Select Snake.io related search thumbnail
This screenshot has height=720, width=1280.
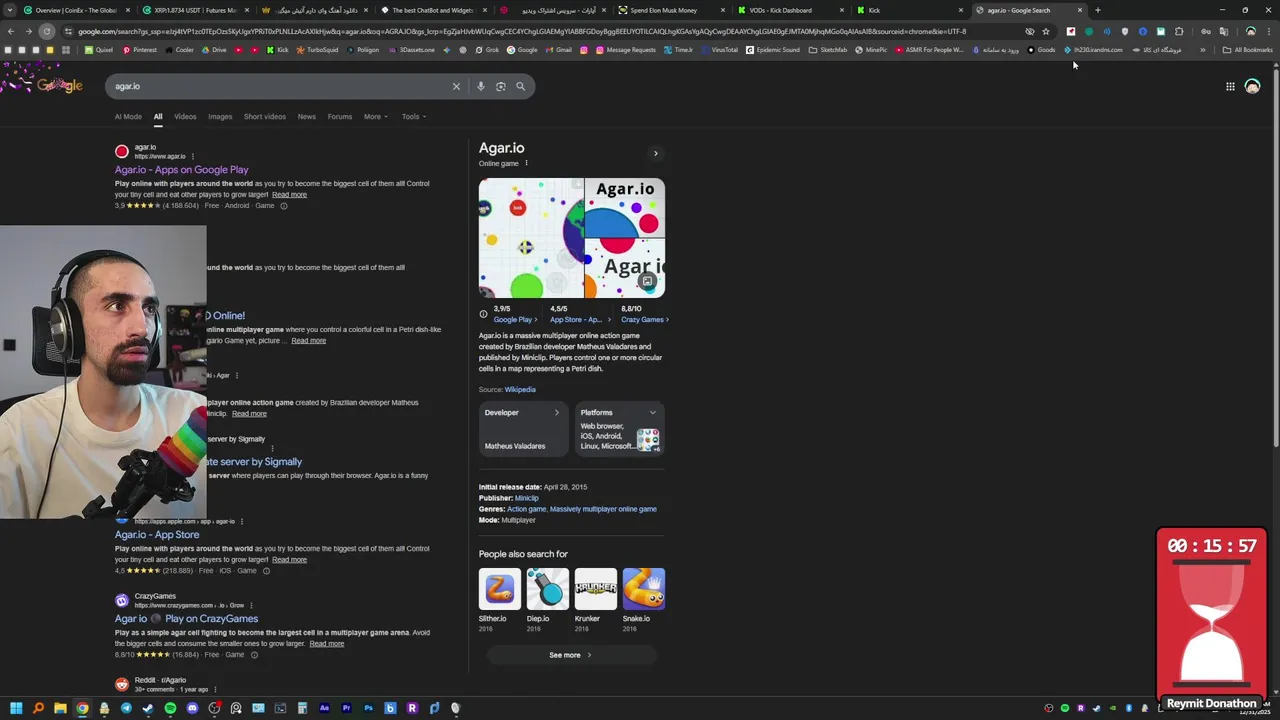643,589
